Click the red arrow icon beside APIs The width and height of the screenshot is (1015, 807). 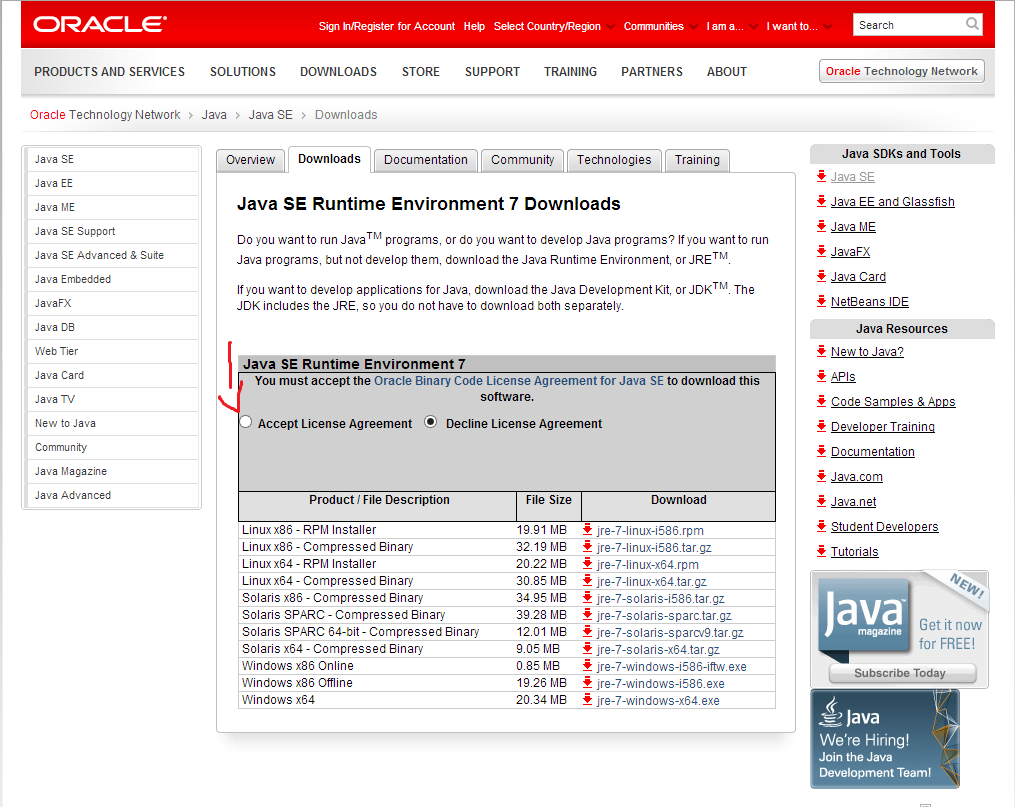[821, 376]
